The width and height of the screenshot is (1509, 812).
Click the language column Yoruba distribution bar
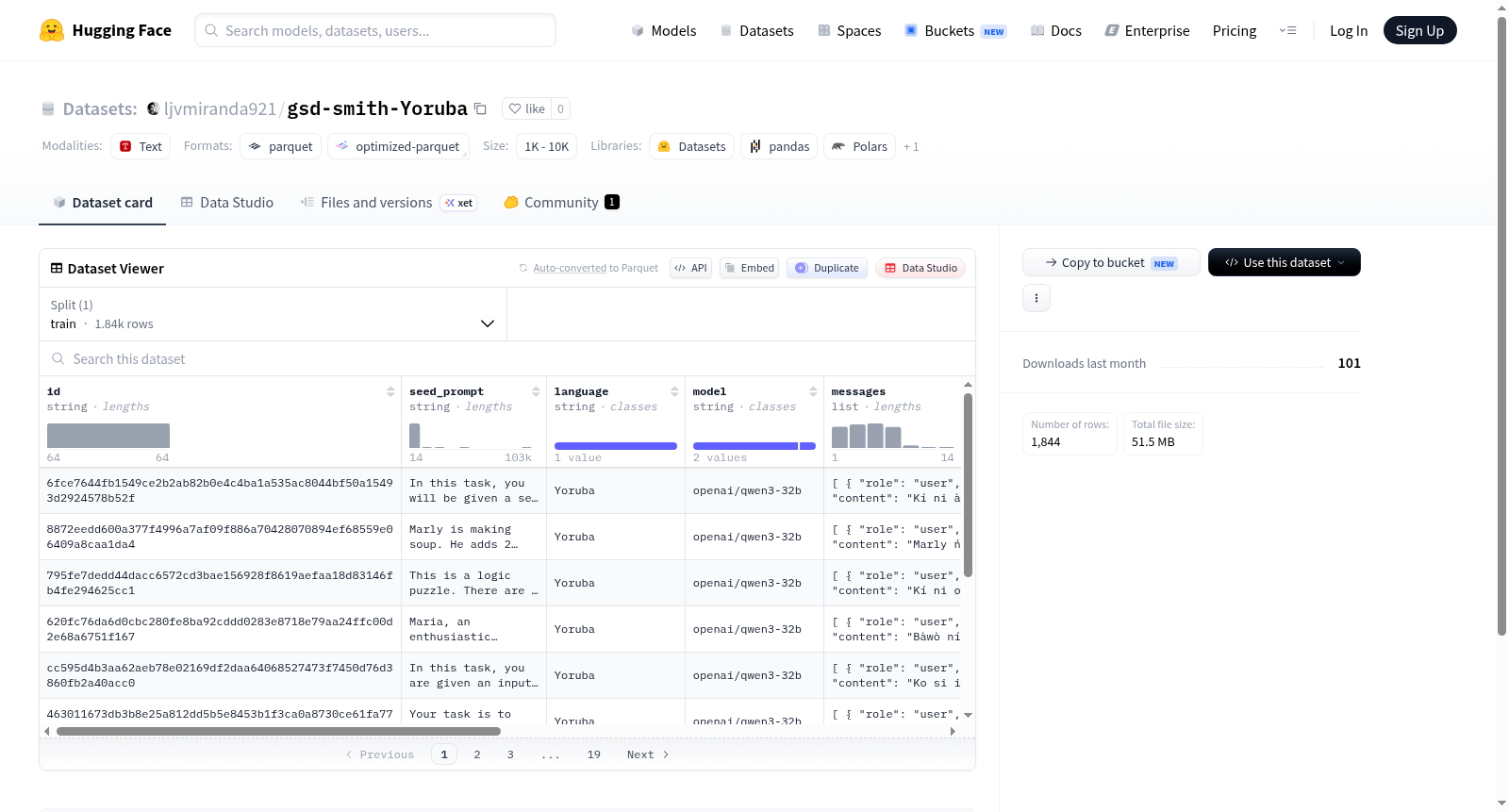615,446
